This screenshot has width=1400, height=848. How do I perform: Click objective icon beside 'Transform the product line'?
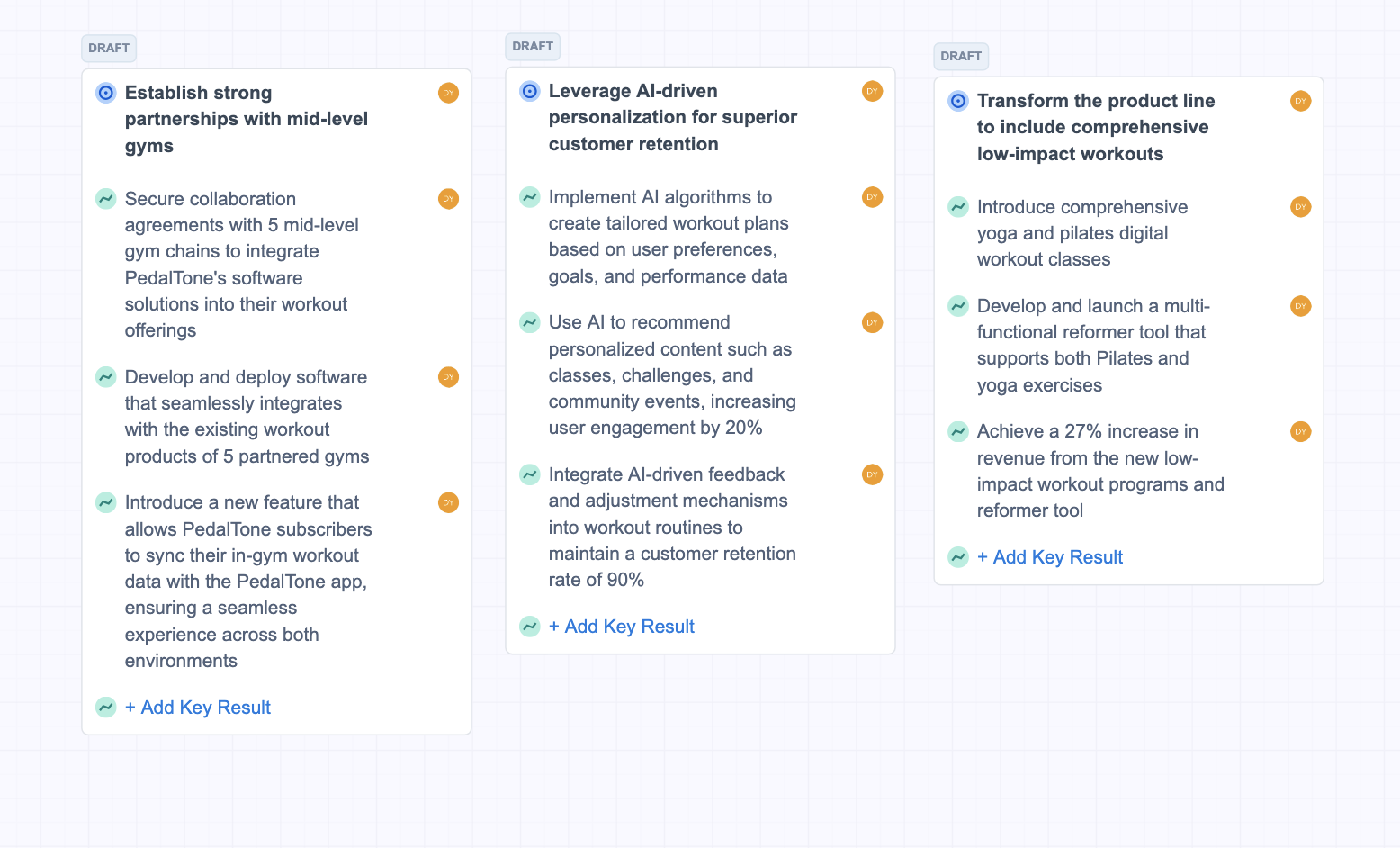pyautogui.click(x=958, y=101)
